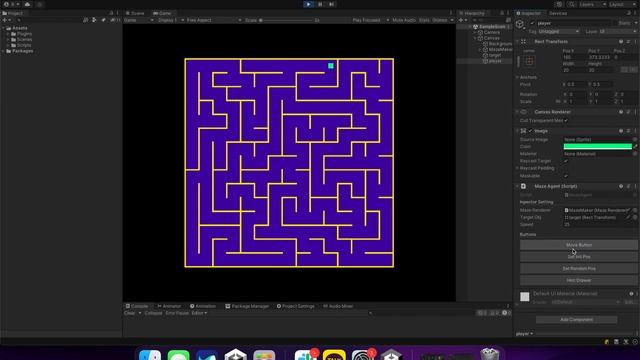Expand the Assets folder in the Project panel
Image resolution: width=640 pixels, height=360 pixels.
pyautogui.click(x=4, y=28)
